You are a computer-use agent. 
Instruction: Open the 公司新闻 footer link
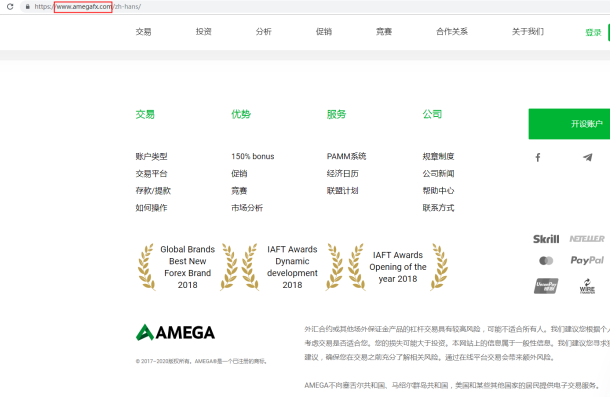pyautogui.click(x=438, y=174)
